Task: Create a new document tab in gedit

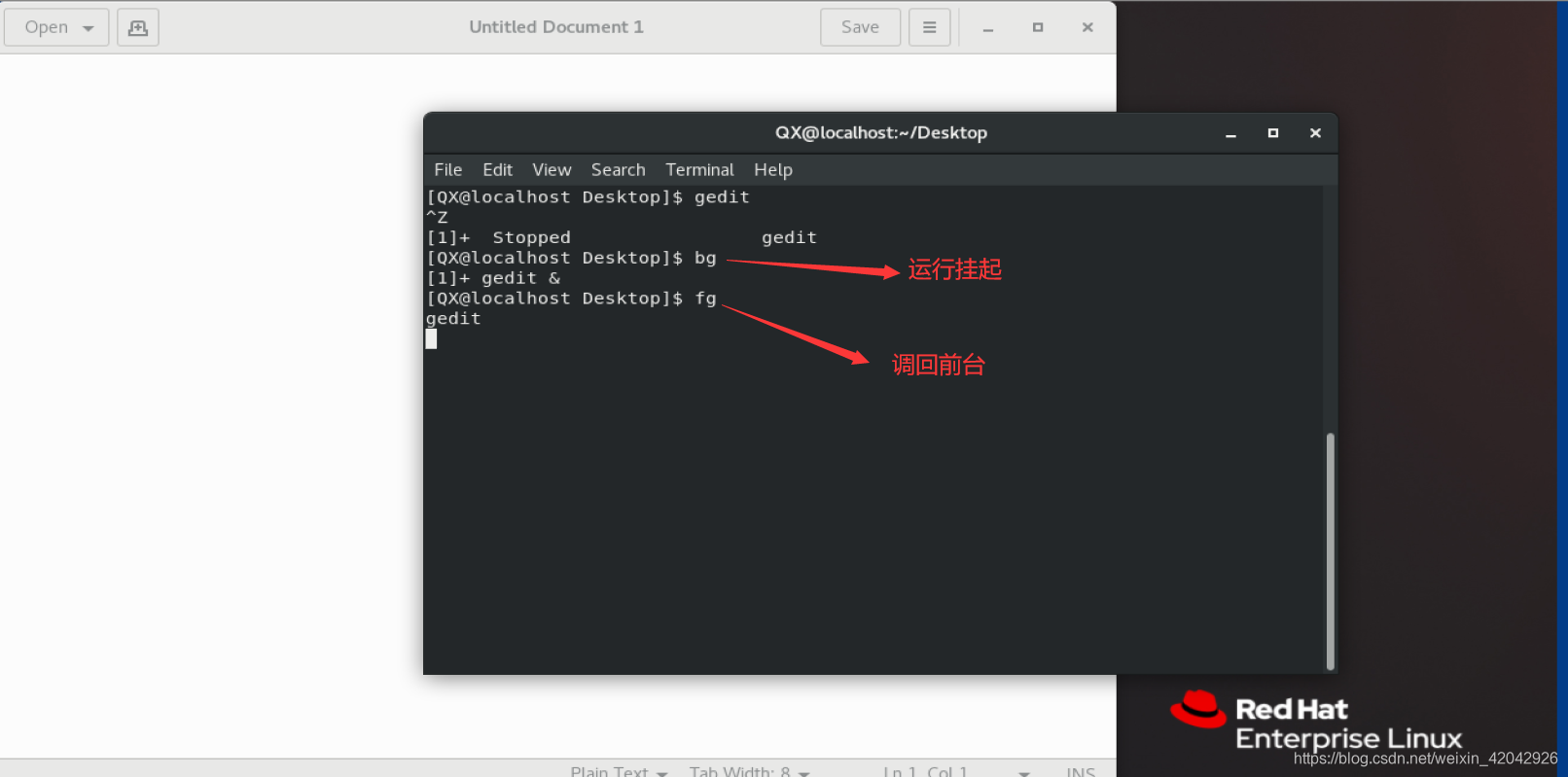Action: coord(138,27)
